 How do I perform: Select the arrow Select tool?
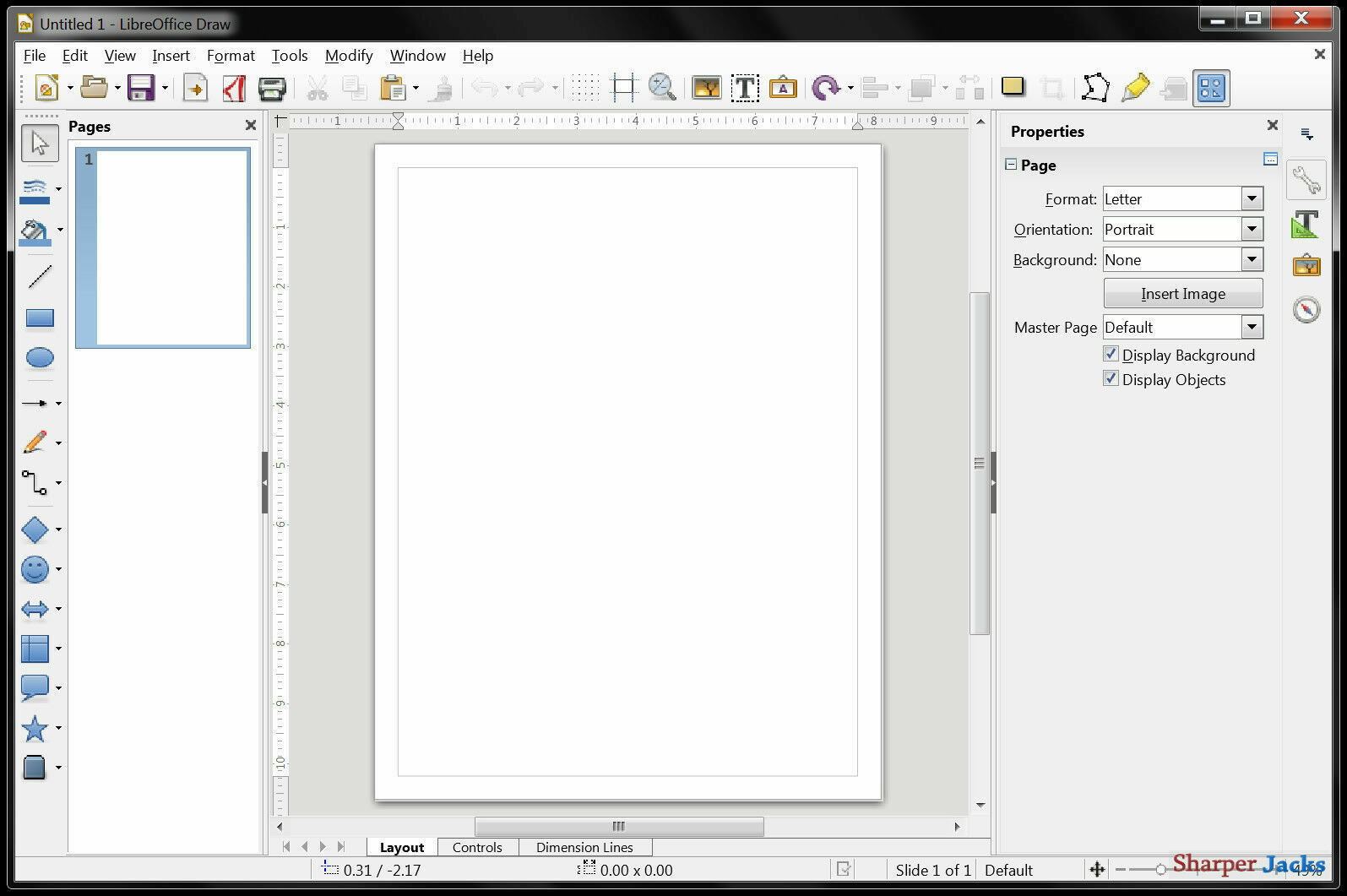40,143
